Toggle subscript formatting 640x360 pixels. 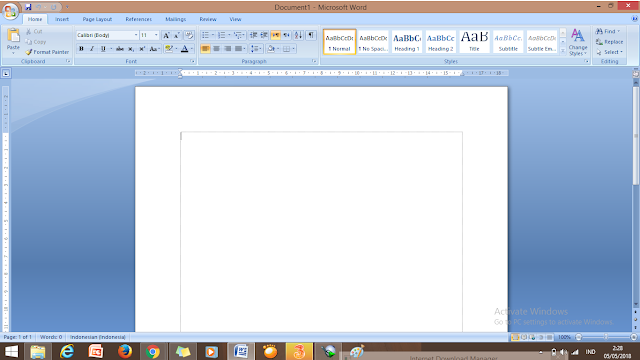pyautogui.click(x=131, y=49)
